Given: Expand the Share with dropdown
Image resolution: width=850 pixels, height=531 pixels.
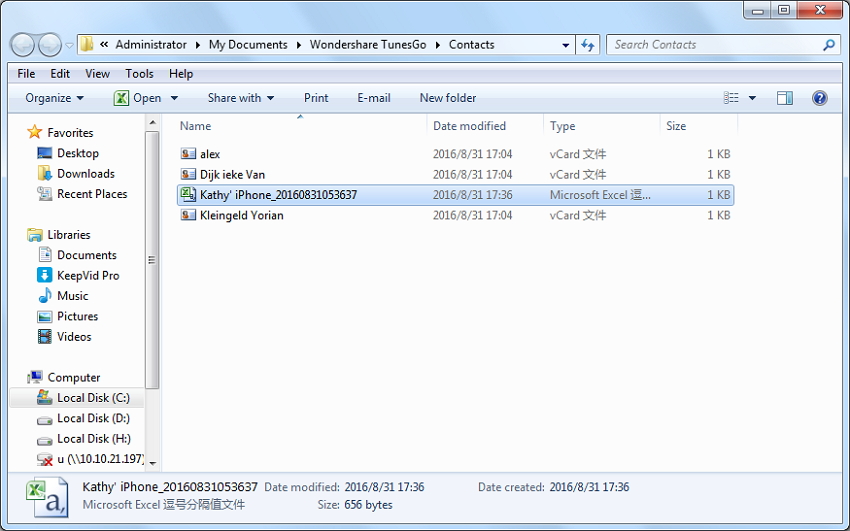Looking at the screenshot, I should coord(241,98).
